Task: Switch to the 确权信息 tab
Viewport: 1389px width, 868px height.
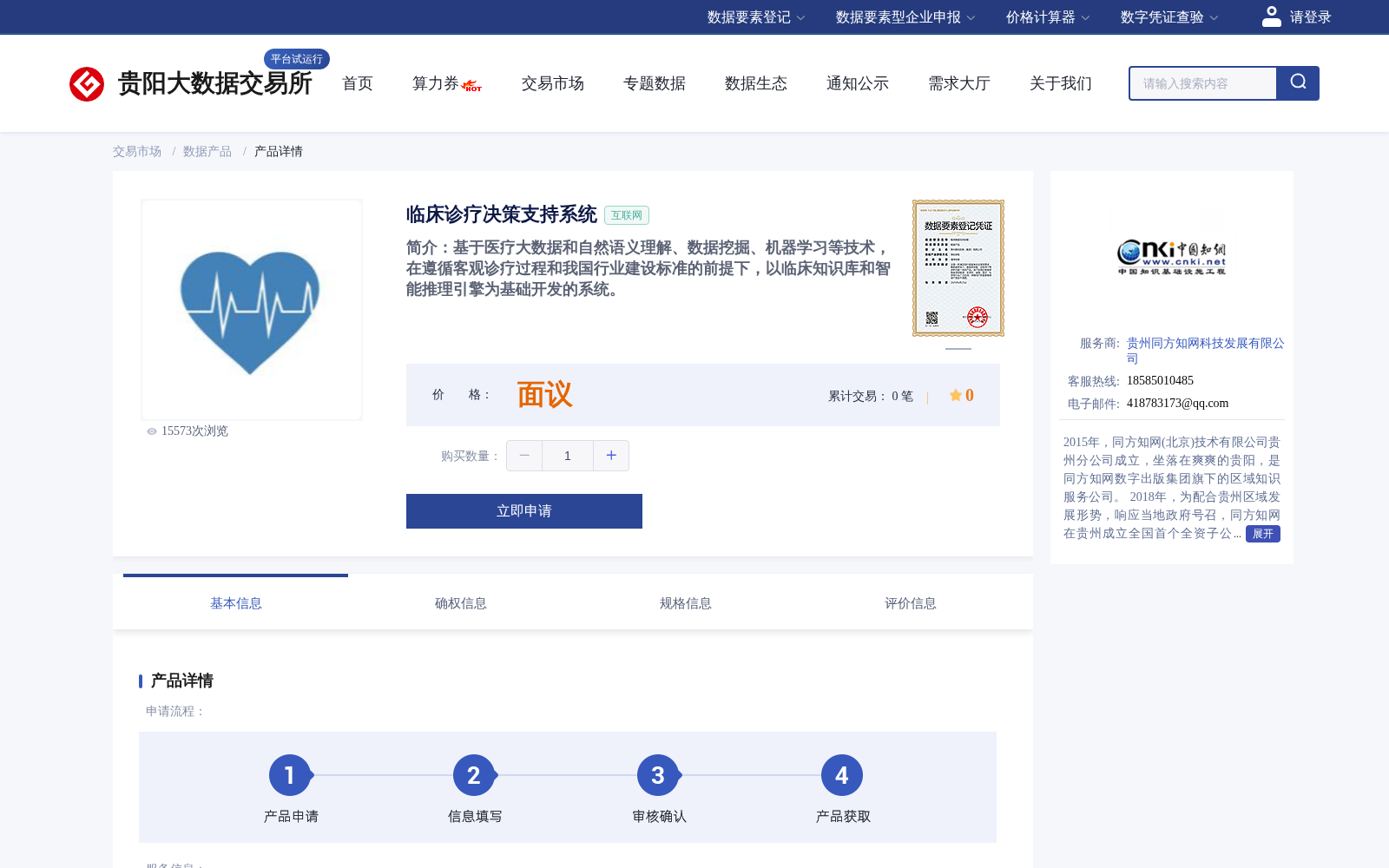Action: pyautogui.click(x=461, y=603)
